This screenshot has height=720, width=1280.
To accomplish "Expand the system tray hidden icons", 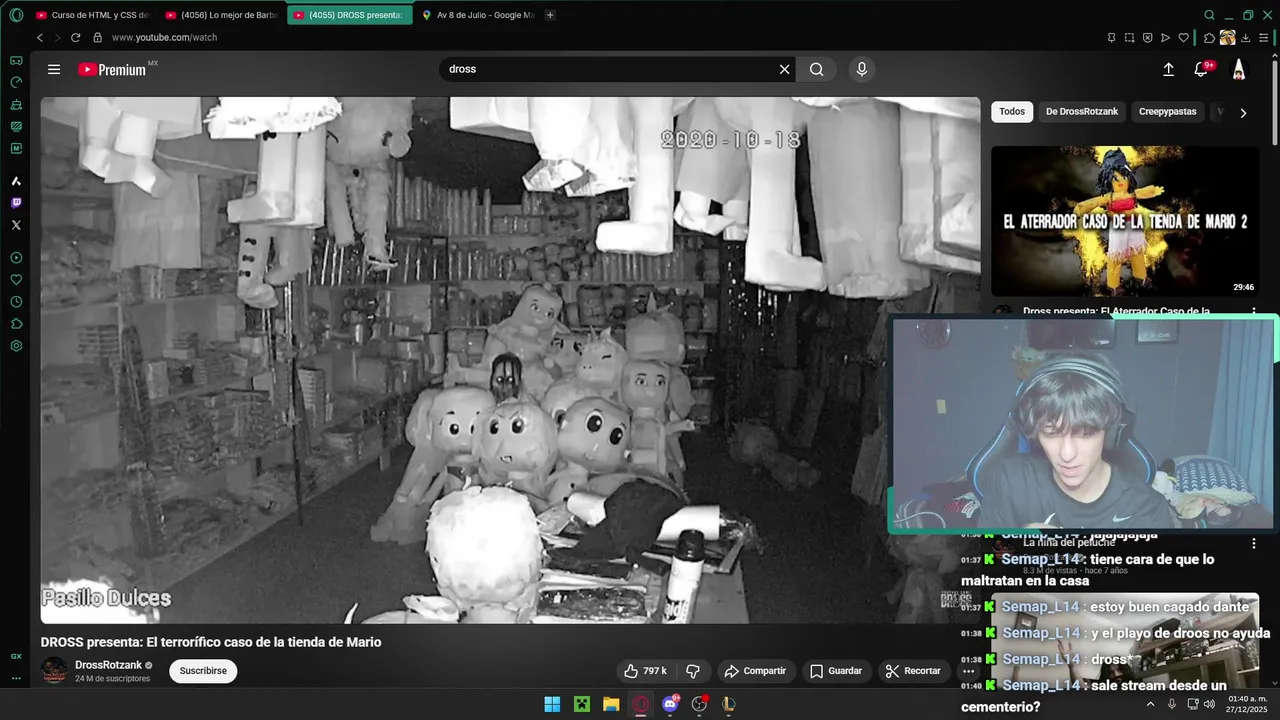I will click(1150, 704).
